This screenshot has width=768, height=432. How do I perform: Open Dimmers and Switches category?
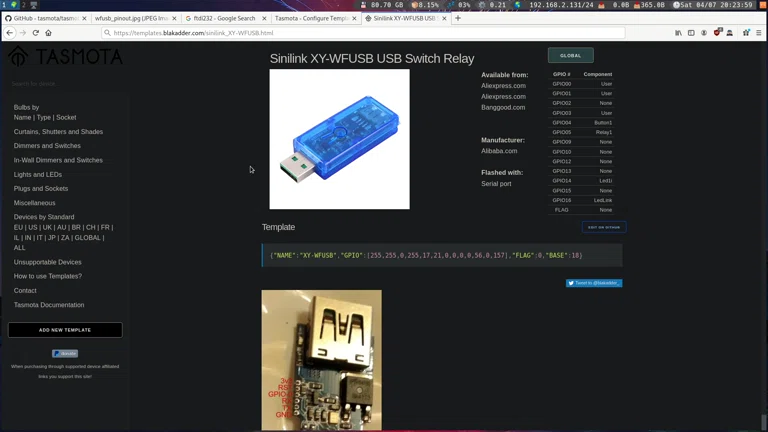pyautogui.click(x=47, y=146)
